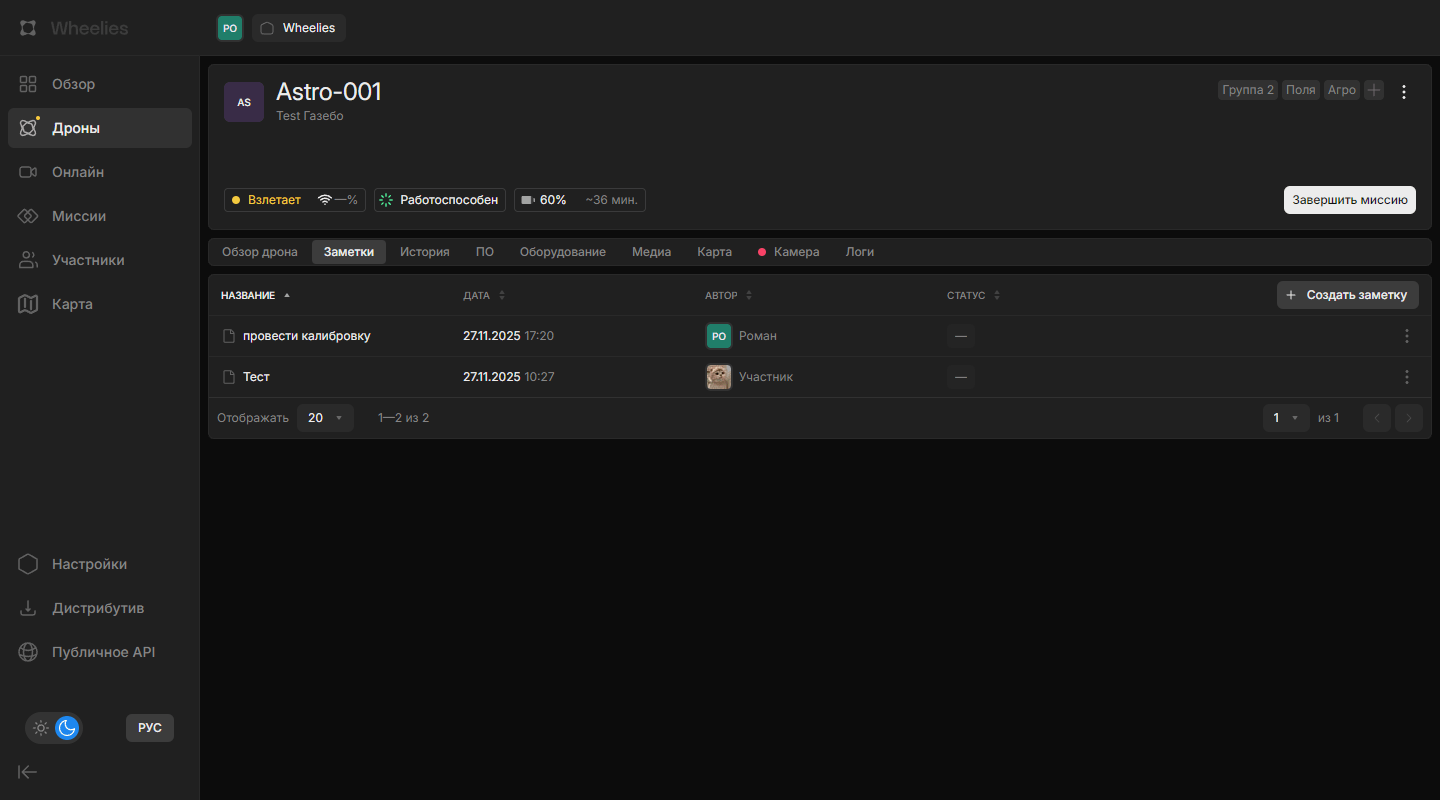Open Публичное API globe icon
The height and width of the screenshot is (800, 1440).
[x=28, y=652]
